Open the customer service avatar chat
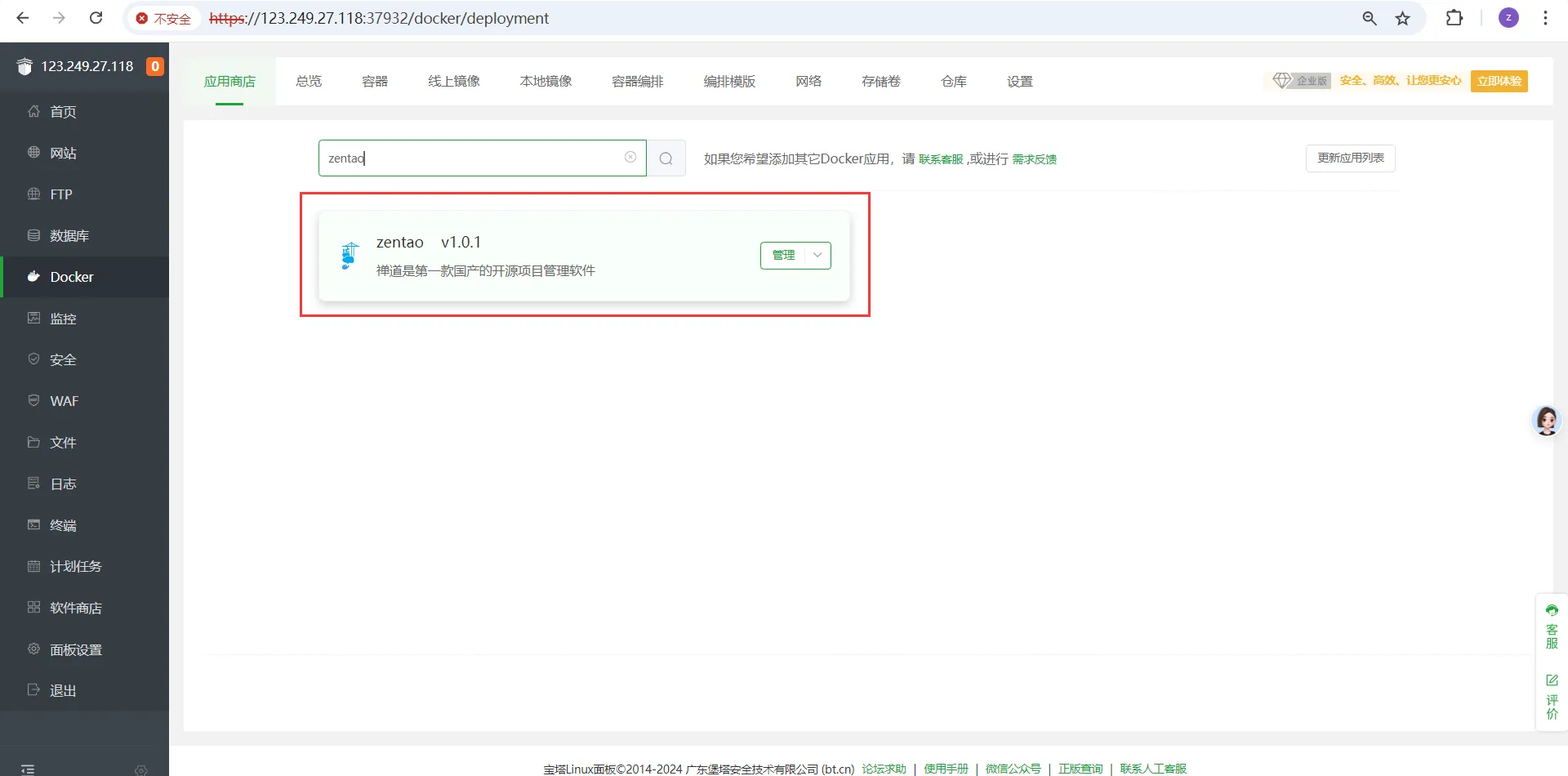Viewport: 1568px width, 776px height. click(x=1547, y=420)
